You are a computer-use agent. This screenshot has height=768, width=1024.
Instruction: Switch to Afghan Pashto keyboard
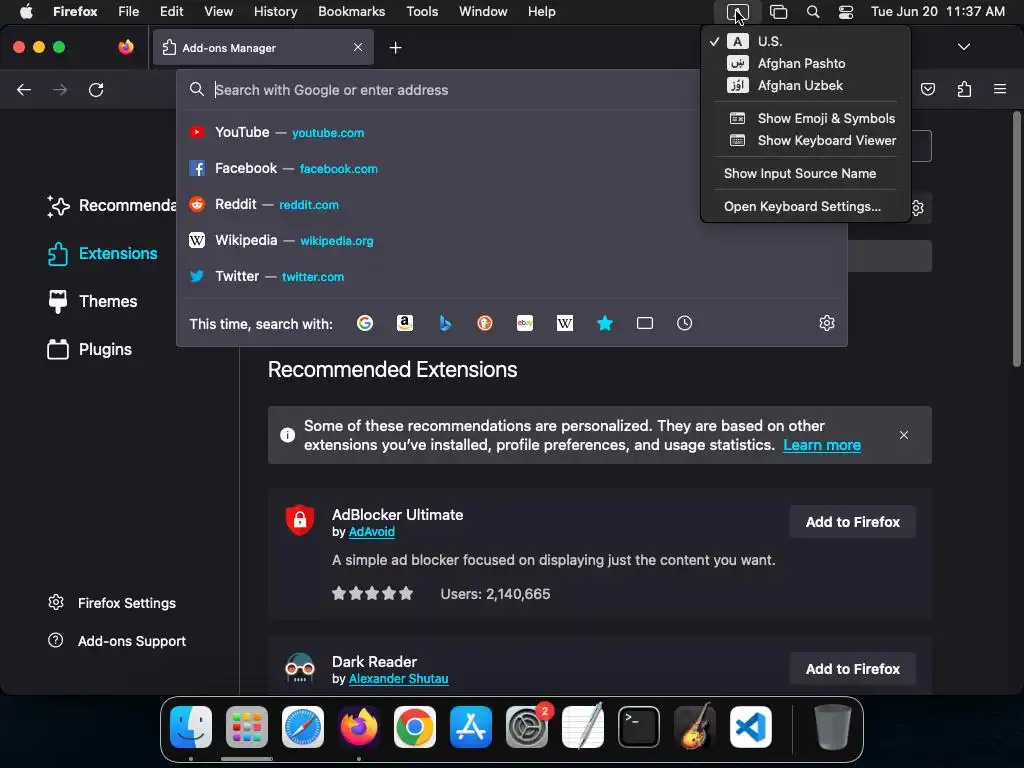tap(806, 63)
